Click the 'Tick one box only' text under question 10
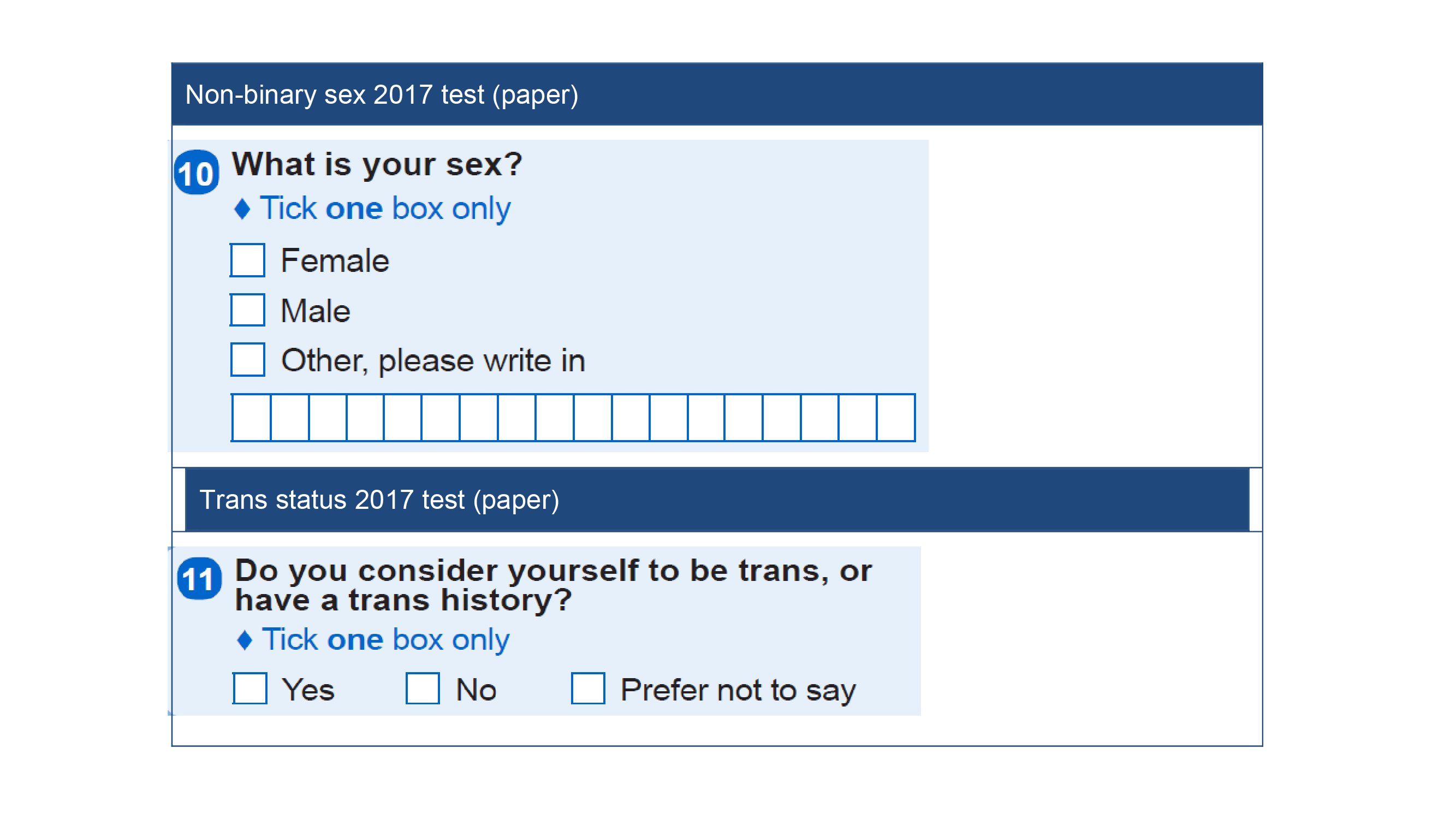 [385, 209]
